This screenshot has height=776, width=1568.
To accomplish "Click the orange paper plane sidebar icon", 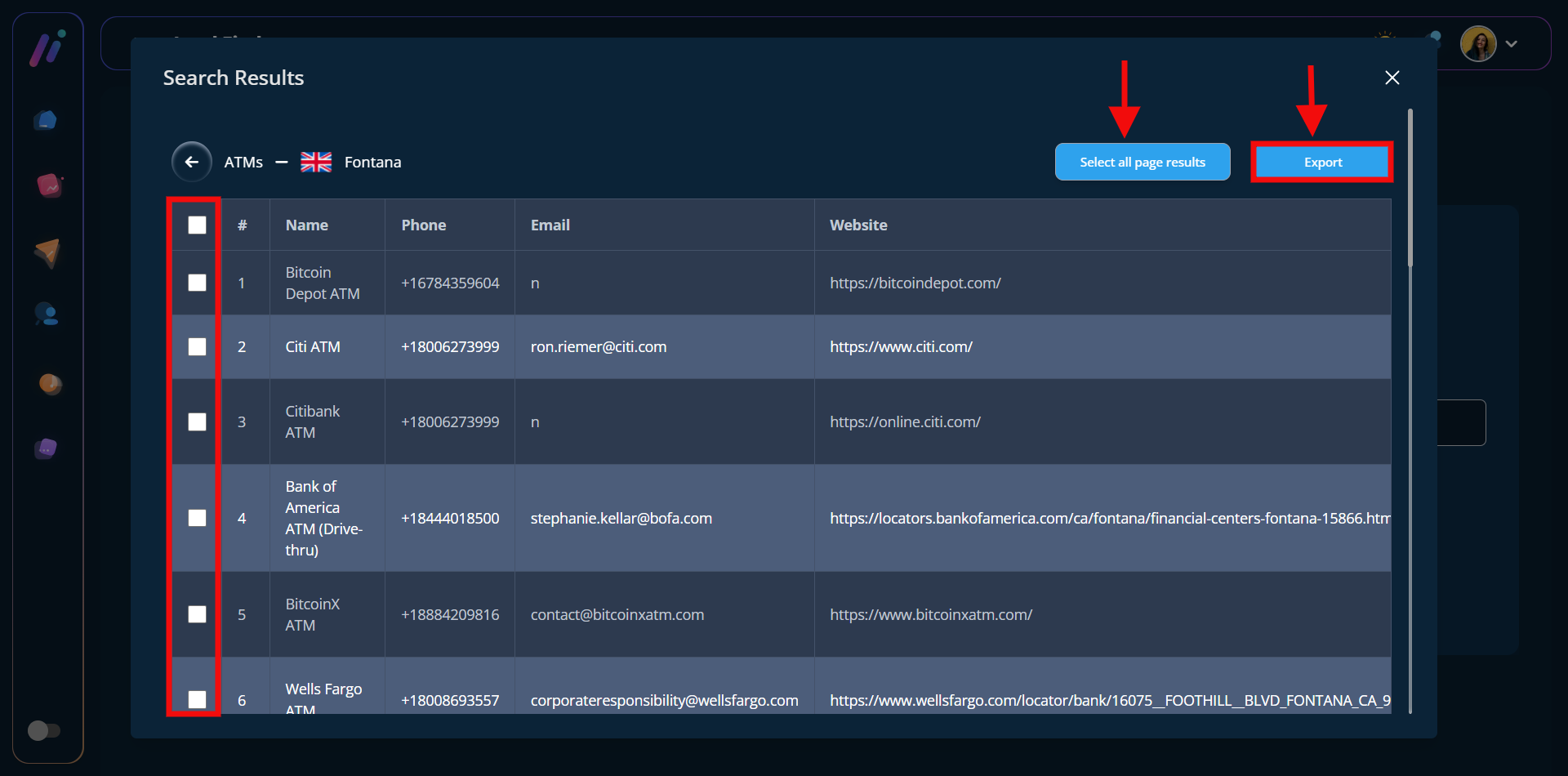I will click(47, 252).
